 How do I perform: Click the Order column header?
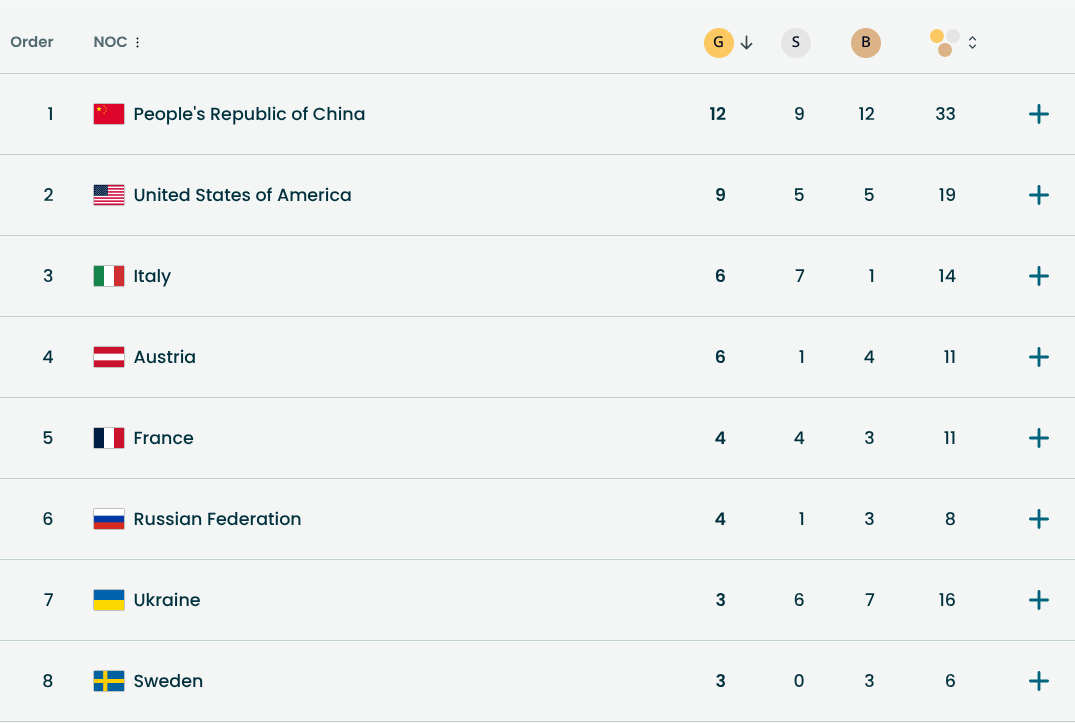(x=32, y=42)
